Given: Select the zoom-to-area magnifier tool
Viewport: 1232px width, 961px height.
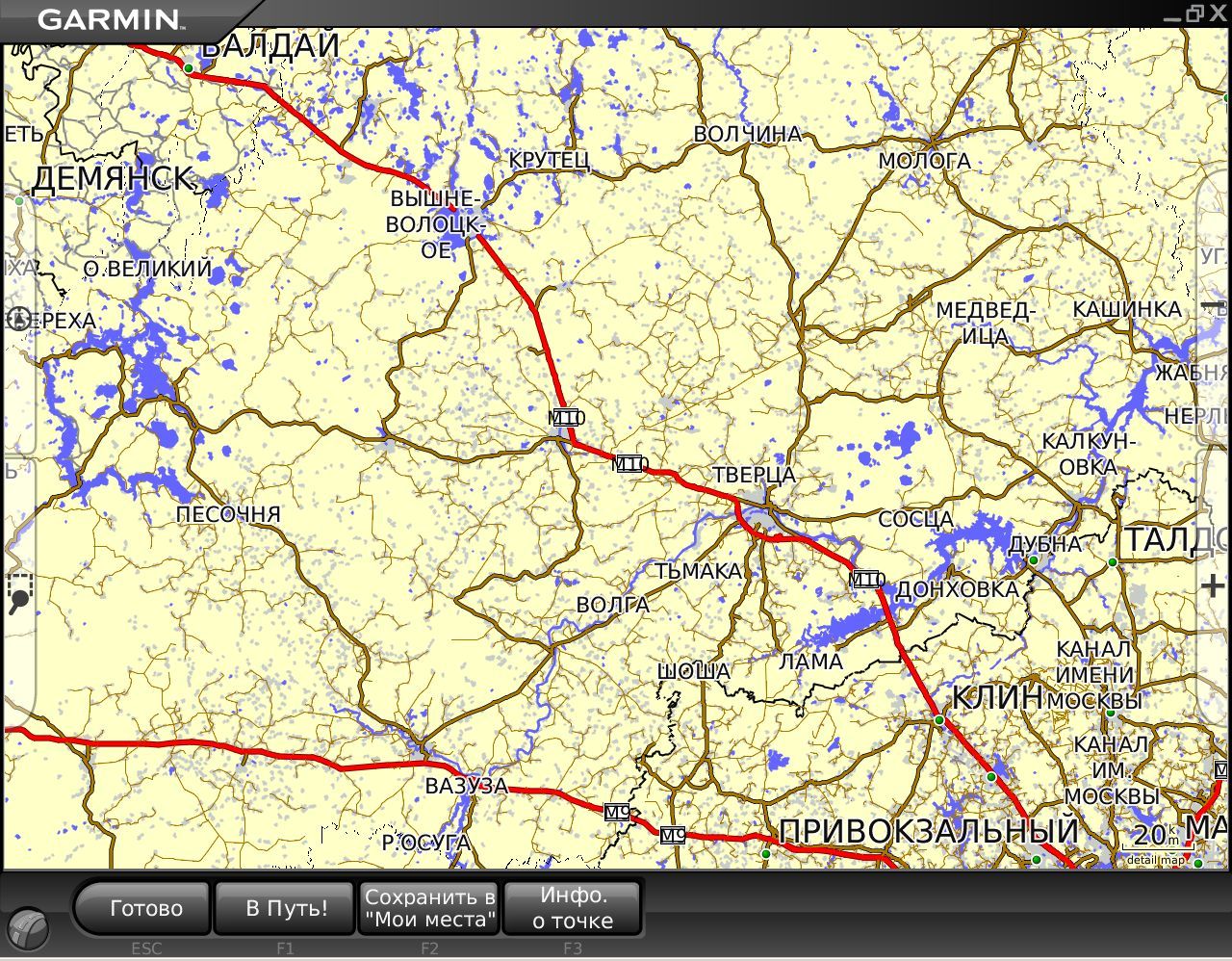Looking at the screenshot, I should 19,593.
